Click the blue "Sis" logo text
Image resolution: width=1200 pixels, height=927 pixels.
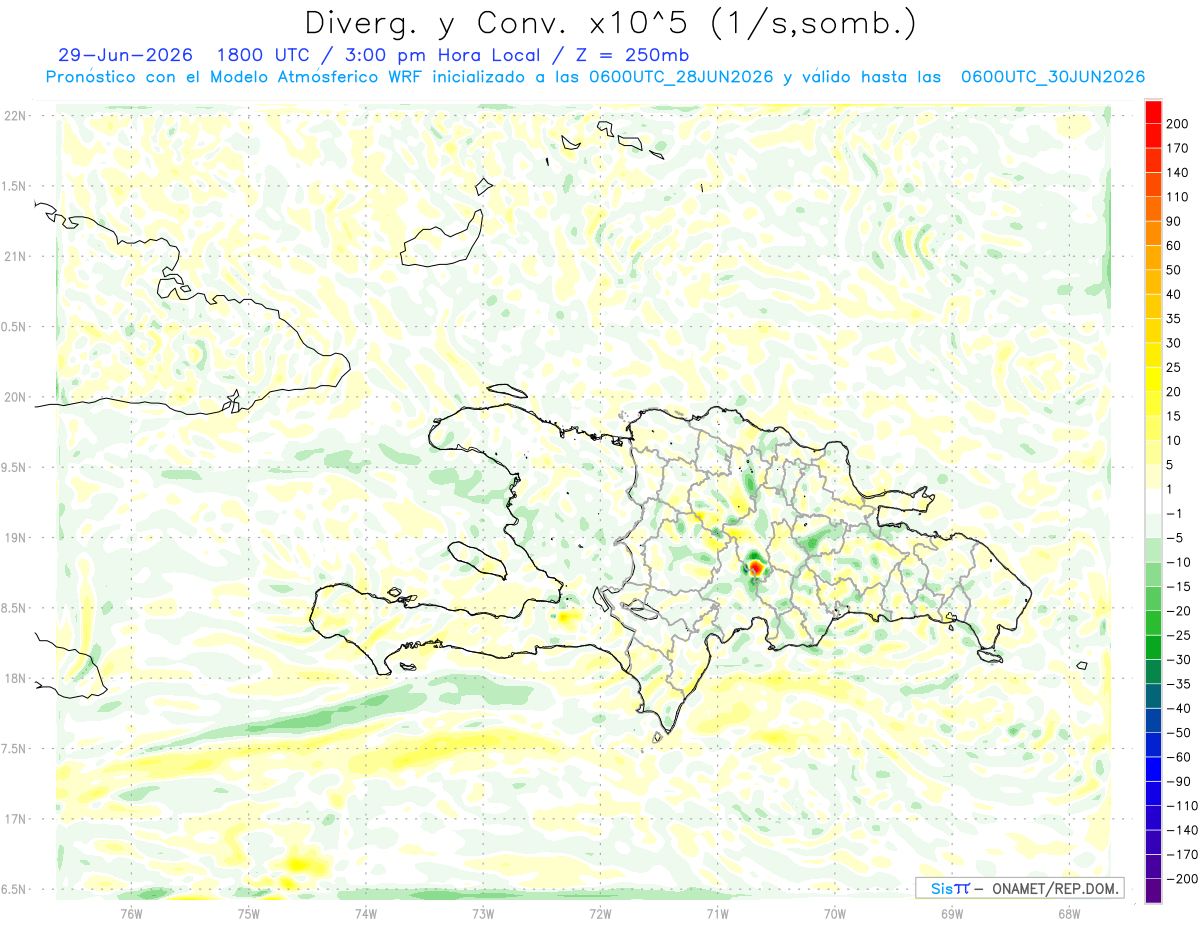942,889
